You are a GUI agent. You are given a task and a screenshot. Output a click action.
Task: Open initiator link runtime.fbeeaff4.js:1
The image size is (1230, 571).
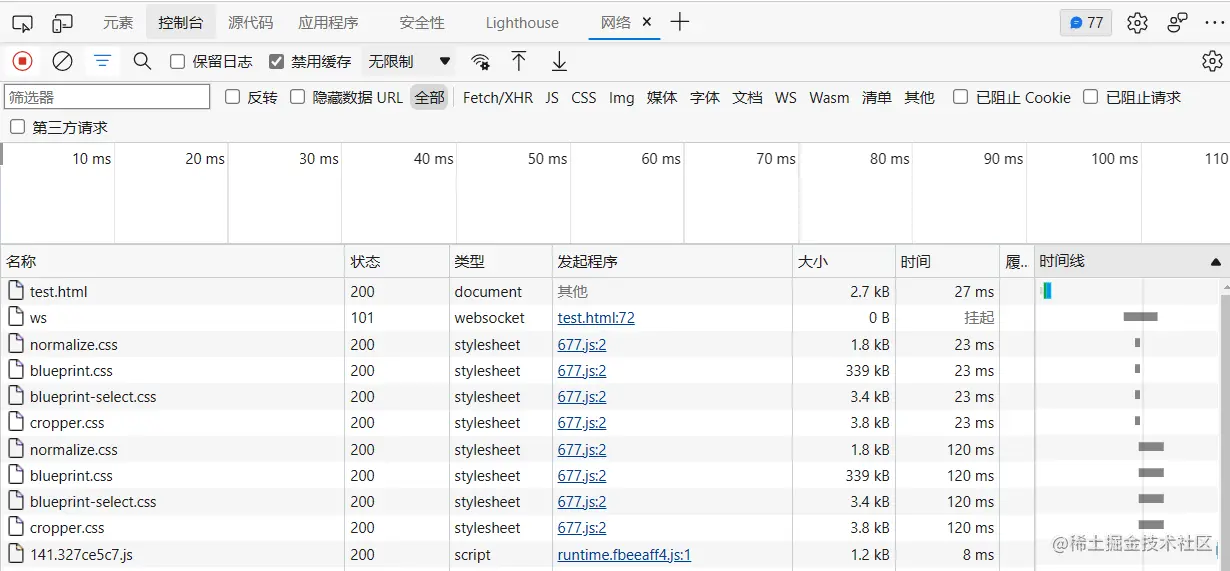[x=624, y=554]
